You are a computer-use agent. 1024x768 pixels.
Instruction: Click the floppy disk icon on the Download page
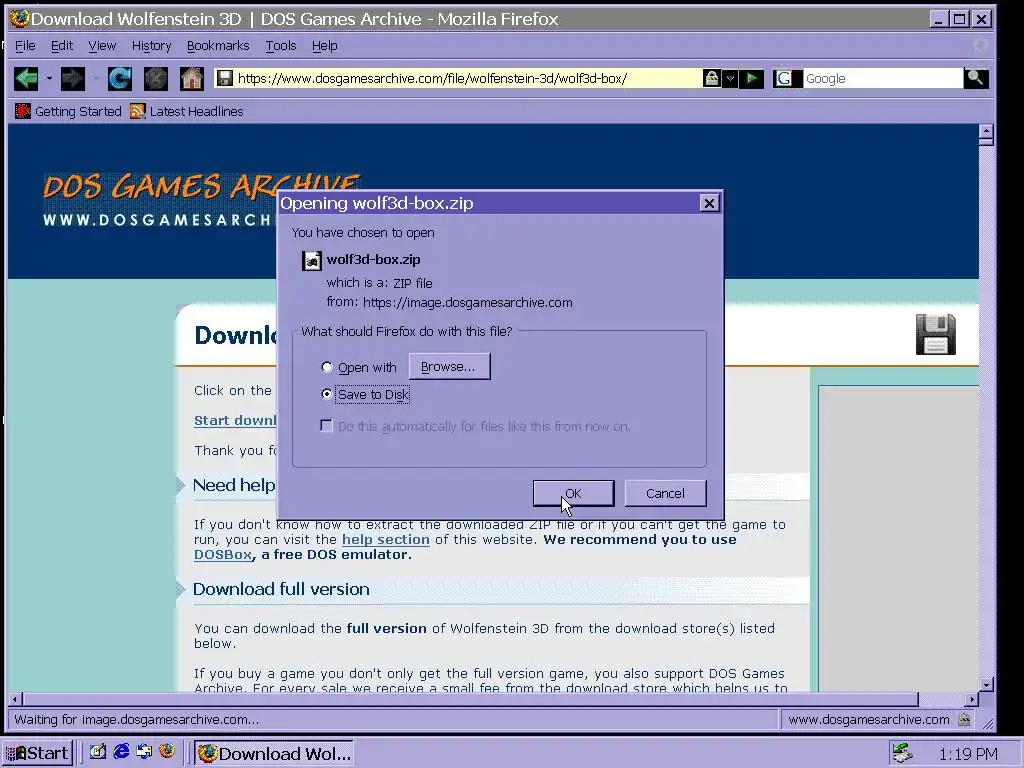[935, 334]
